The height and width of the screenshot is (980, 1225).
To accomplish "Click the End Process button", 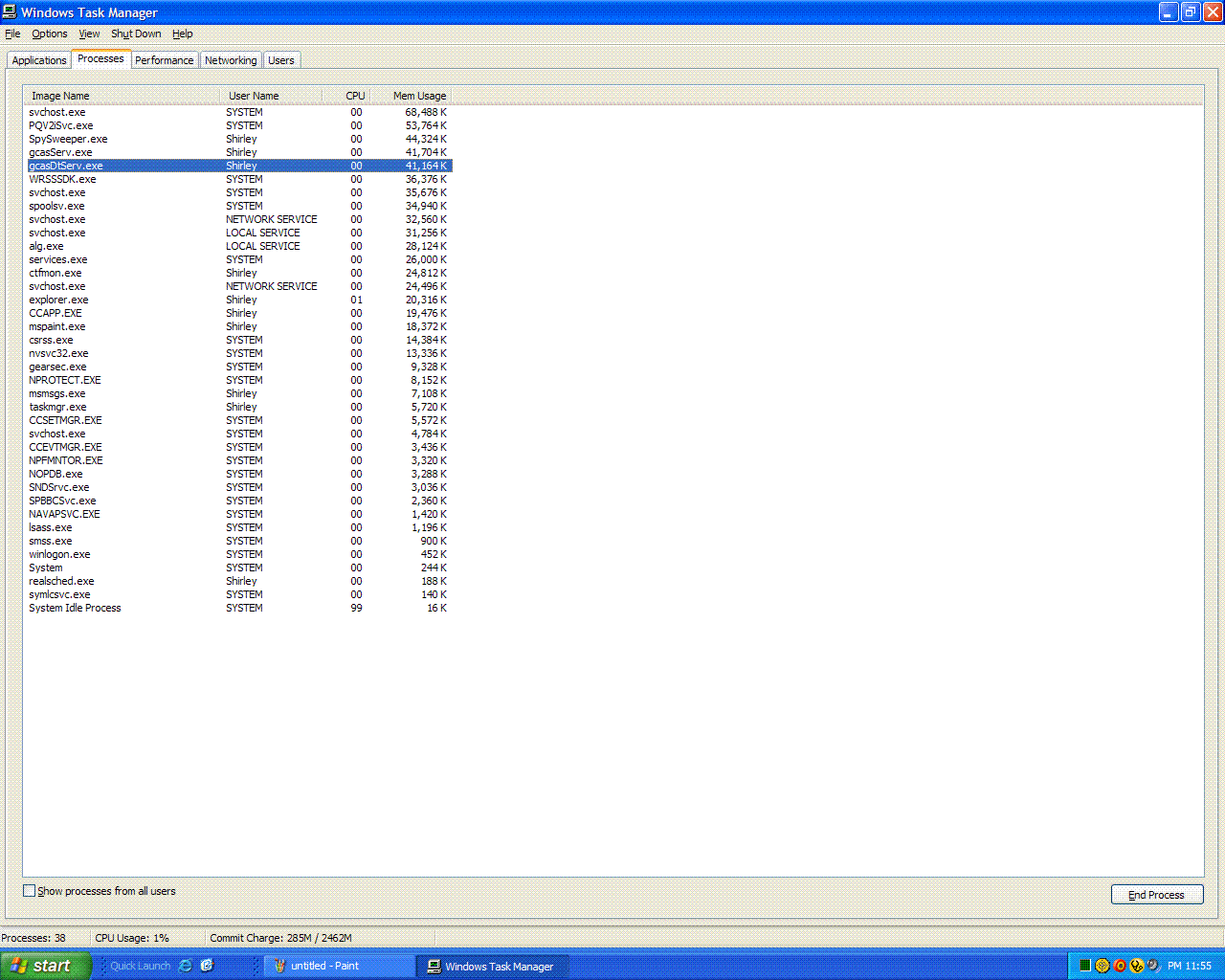I will 1156,895.
